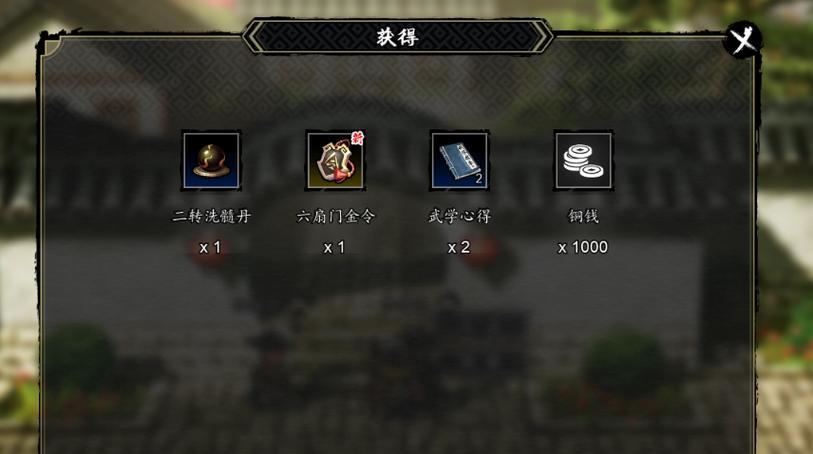Click the red 新 badge on 六扇门金令
This screenshot has height=454, width=813.
pyautogui.click(x=357, y=138)
